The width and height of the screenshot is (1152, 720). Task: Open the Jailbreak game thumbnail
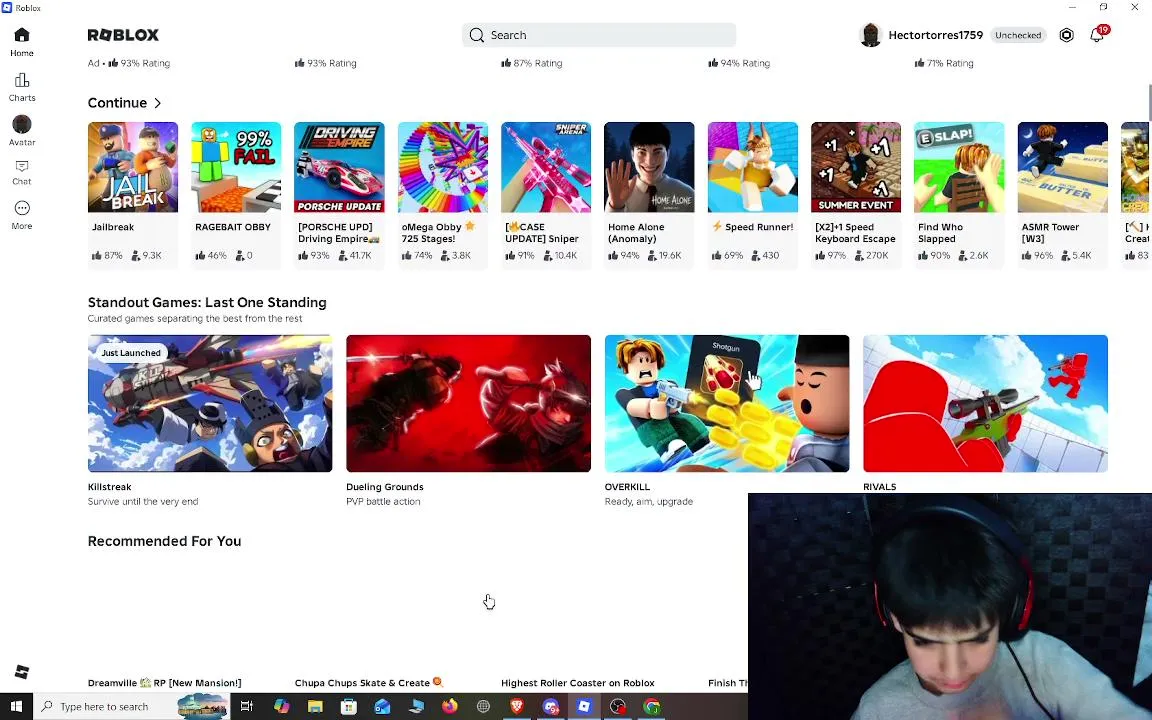pos(132,167)
